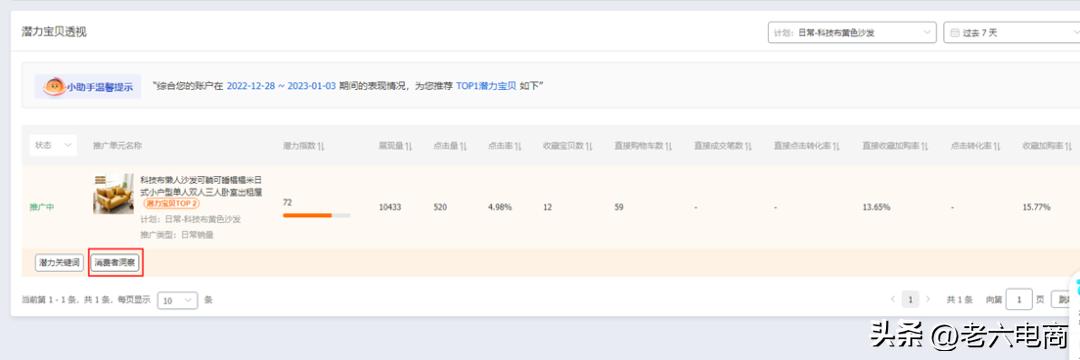Click the 15.77% value cell
Viewport: 1080px width, 360px height.
coord(1037,207)
